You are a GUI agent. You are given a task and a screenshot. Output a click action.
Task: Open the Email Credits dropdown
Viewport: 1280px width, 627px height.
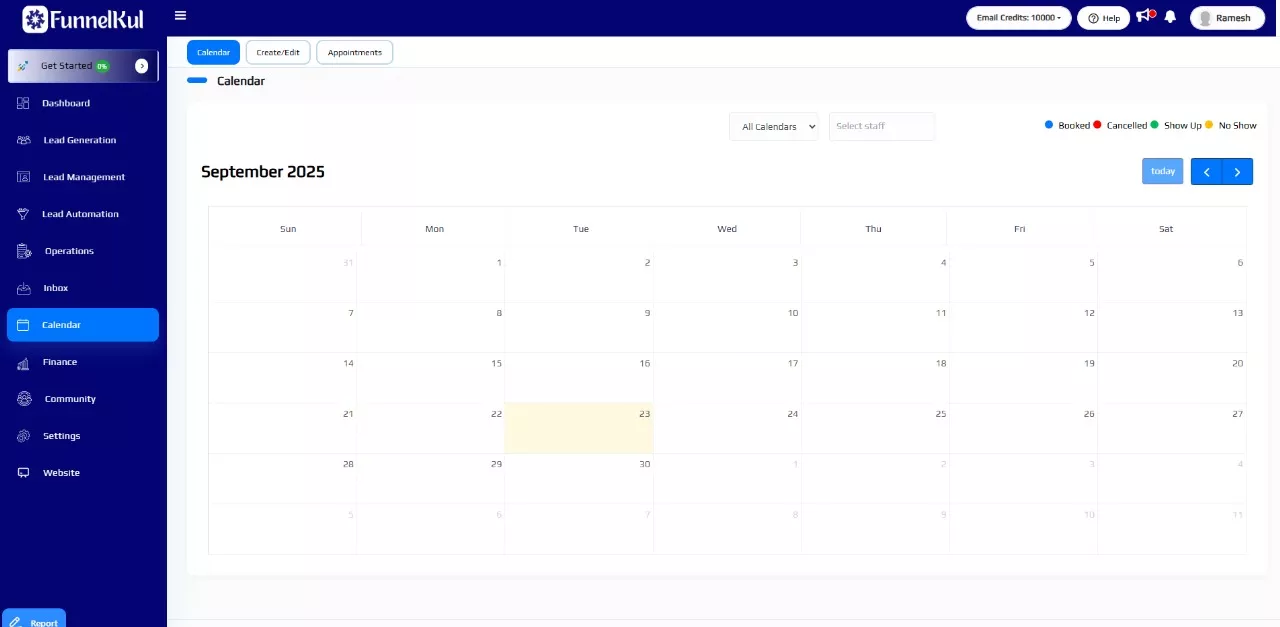tap(1018, 18)
